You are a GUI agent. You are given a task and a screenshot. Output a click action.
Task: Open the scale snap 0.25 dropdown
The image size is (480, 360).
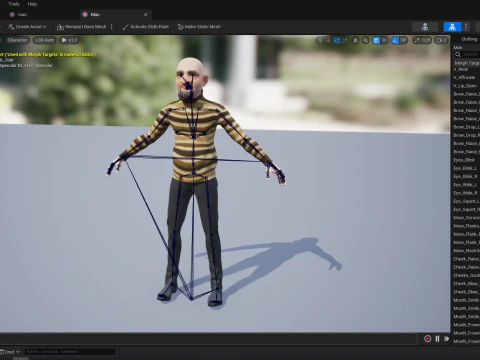pos(426,40)
